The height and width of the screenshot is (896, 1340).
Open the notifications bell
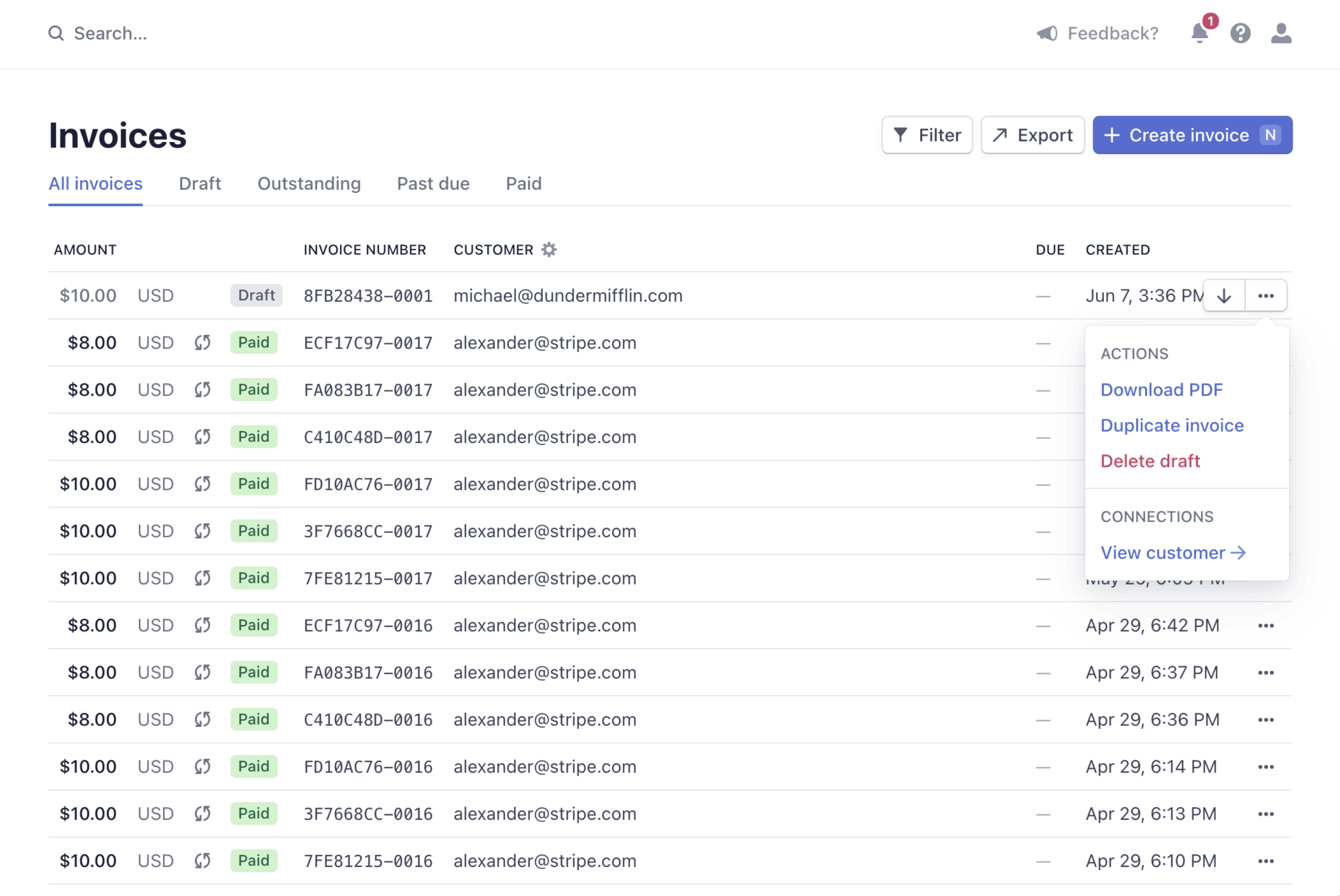click(x=1199, y=34)
